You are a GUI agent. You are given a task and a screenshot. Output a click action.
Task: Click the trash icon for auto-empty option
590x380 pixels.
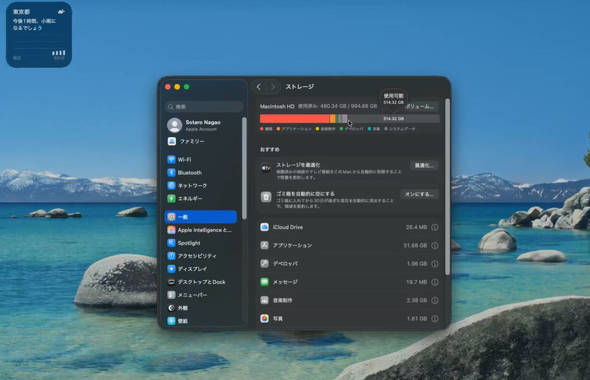point(266,197)
